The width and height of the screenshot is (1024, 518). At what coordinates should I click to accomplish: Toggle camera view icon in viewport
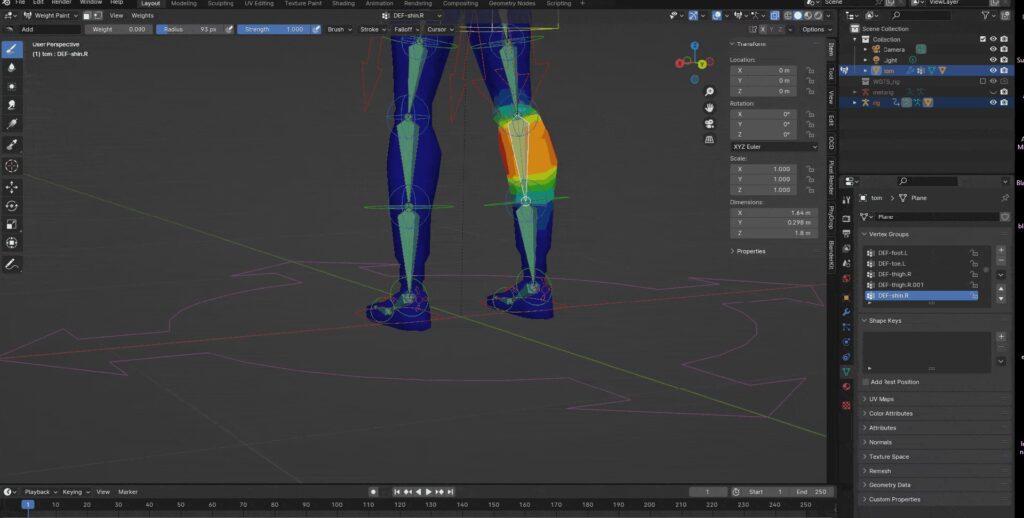(709, 123)
